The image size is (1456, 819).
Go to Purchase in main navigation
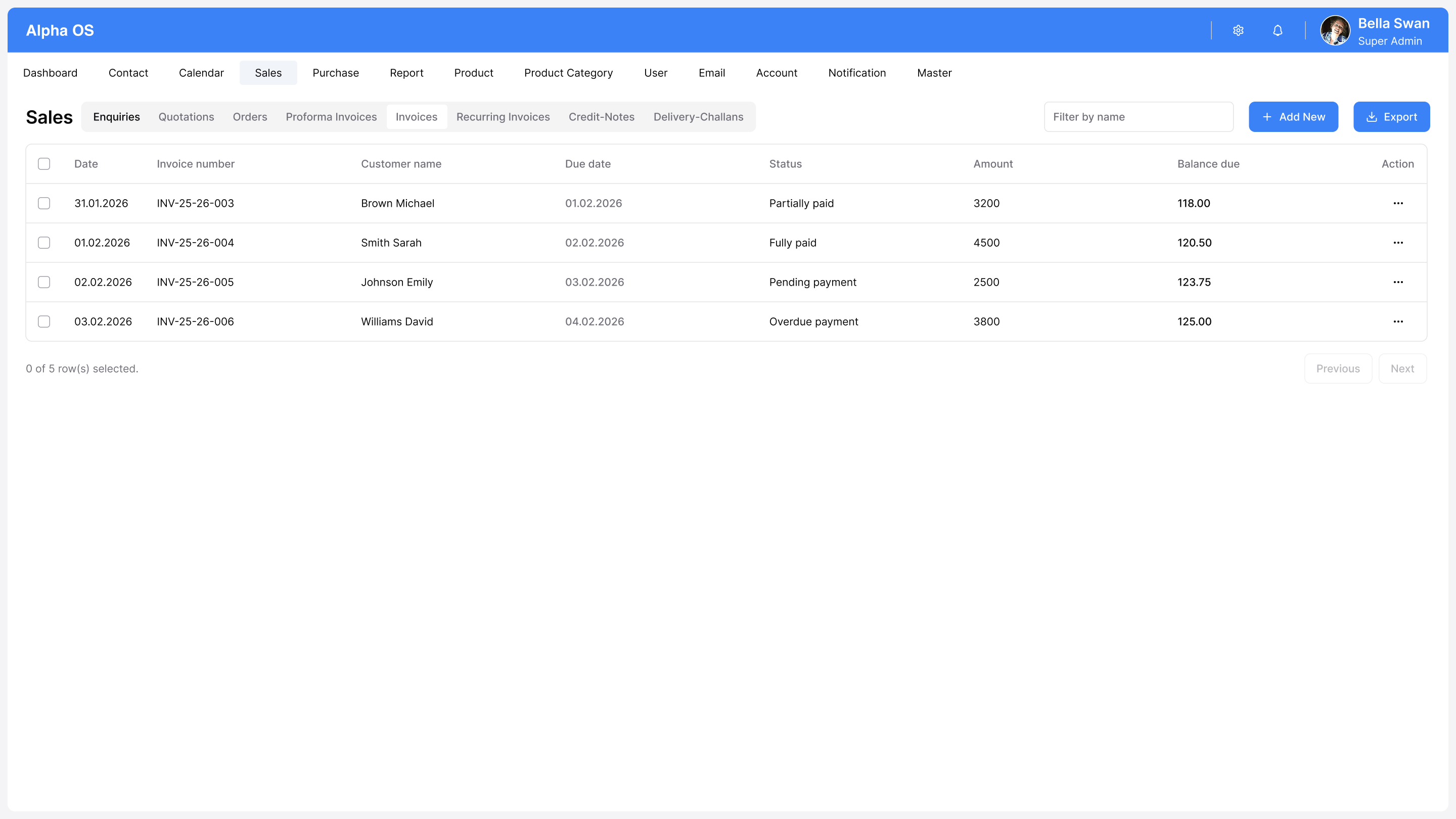335,73
